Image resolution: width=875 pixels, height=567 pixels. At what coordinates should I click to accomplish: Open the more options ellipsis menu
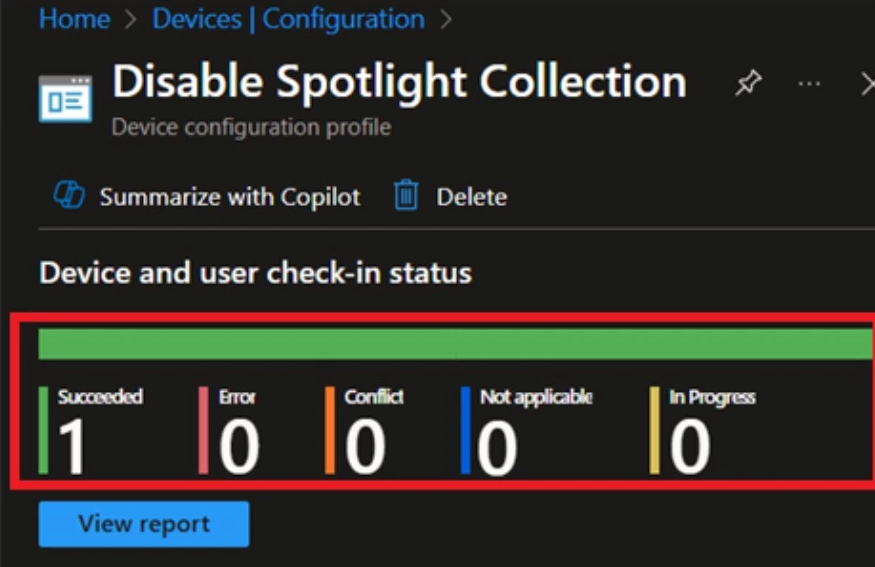point(809,85)
